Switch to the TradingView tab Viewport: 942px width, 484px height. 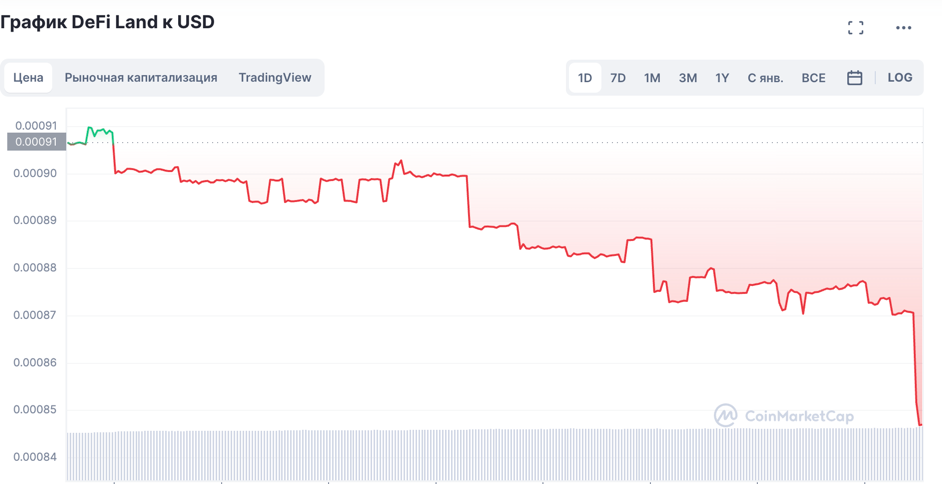275,78
